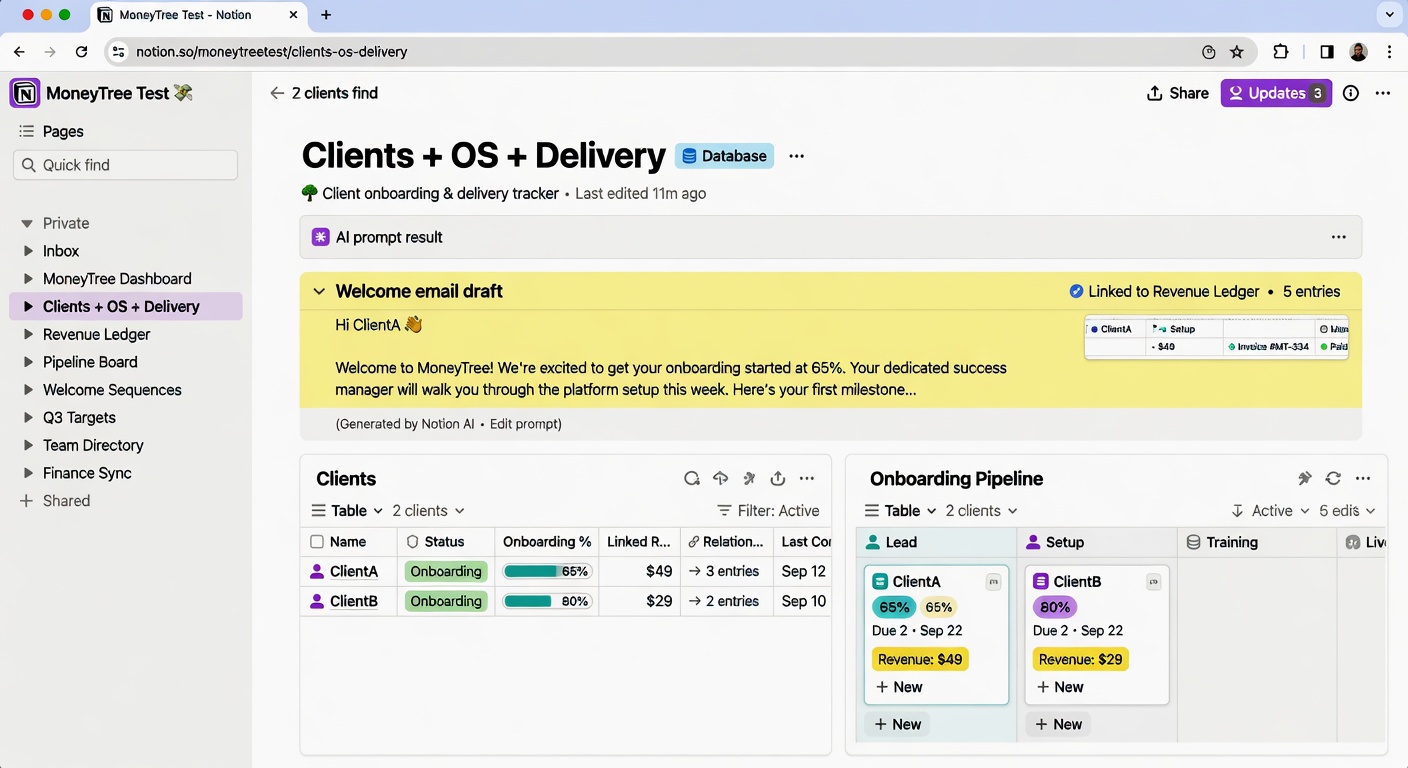Open the '5 edis' dropdown in Onboarding Pipeline
The width and height of the screenshot is (1408, 768).
[1347, 511]
